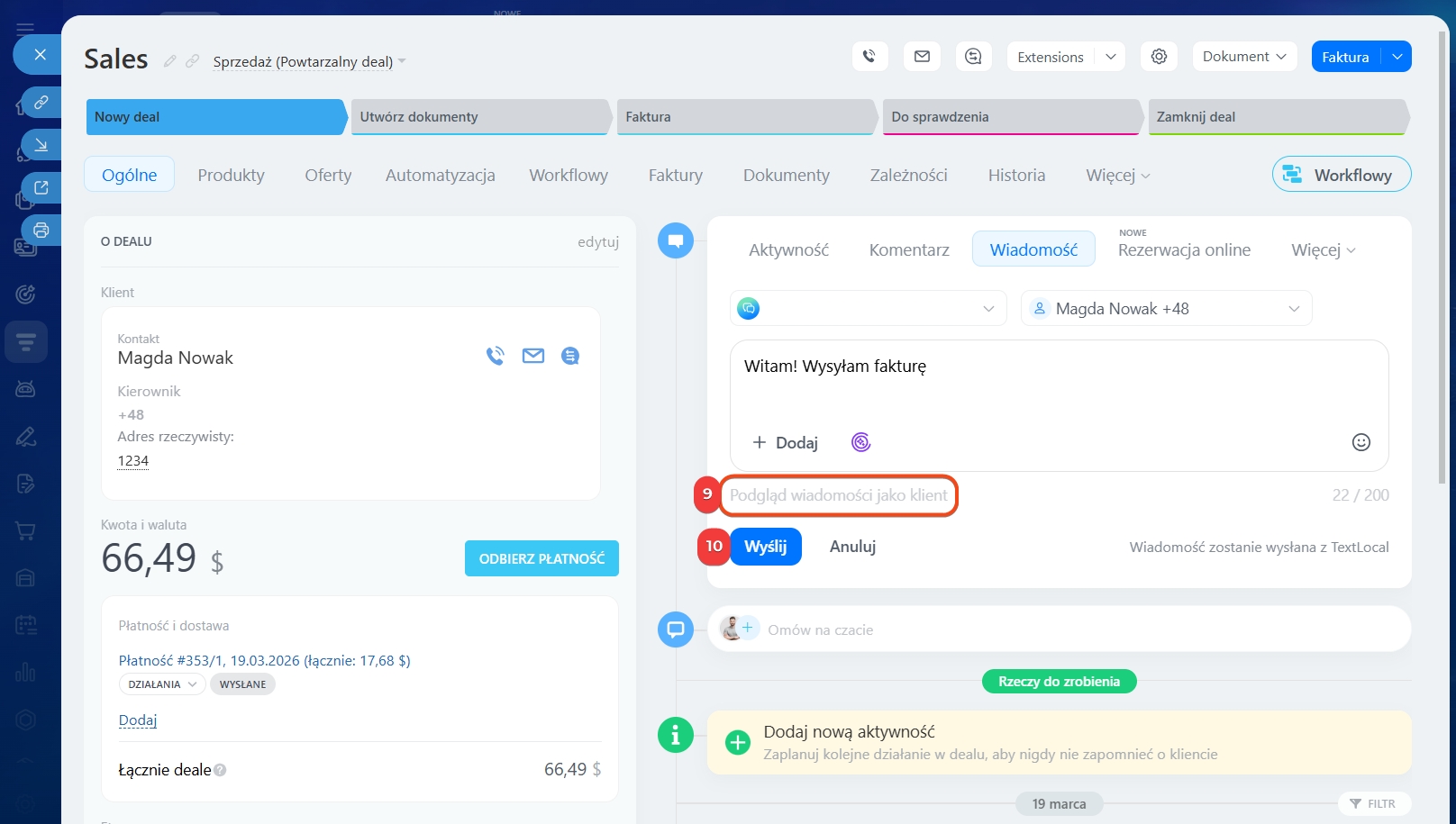Screen dimensions: 1456x824
Task: Call Magda Nowak via contact phone icon
Action: point(495,357)
